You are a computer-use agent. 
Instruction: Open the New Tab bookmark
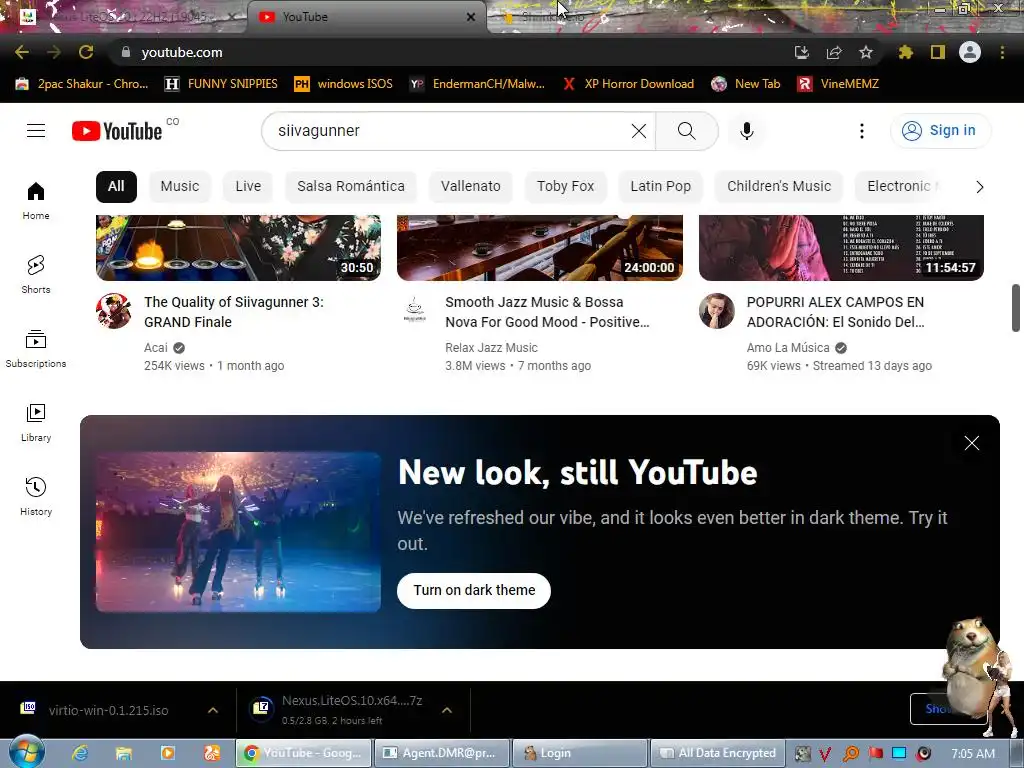tap(746, 84)
